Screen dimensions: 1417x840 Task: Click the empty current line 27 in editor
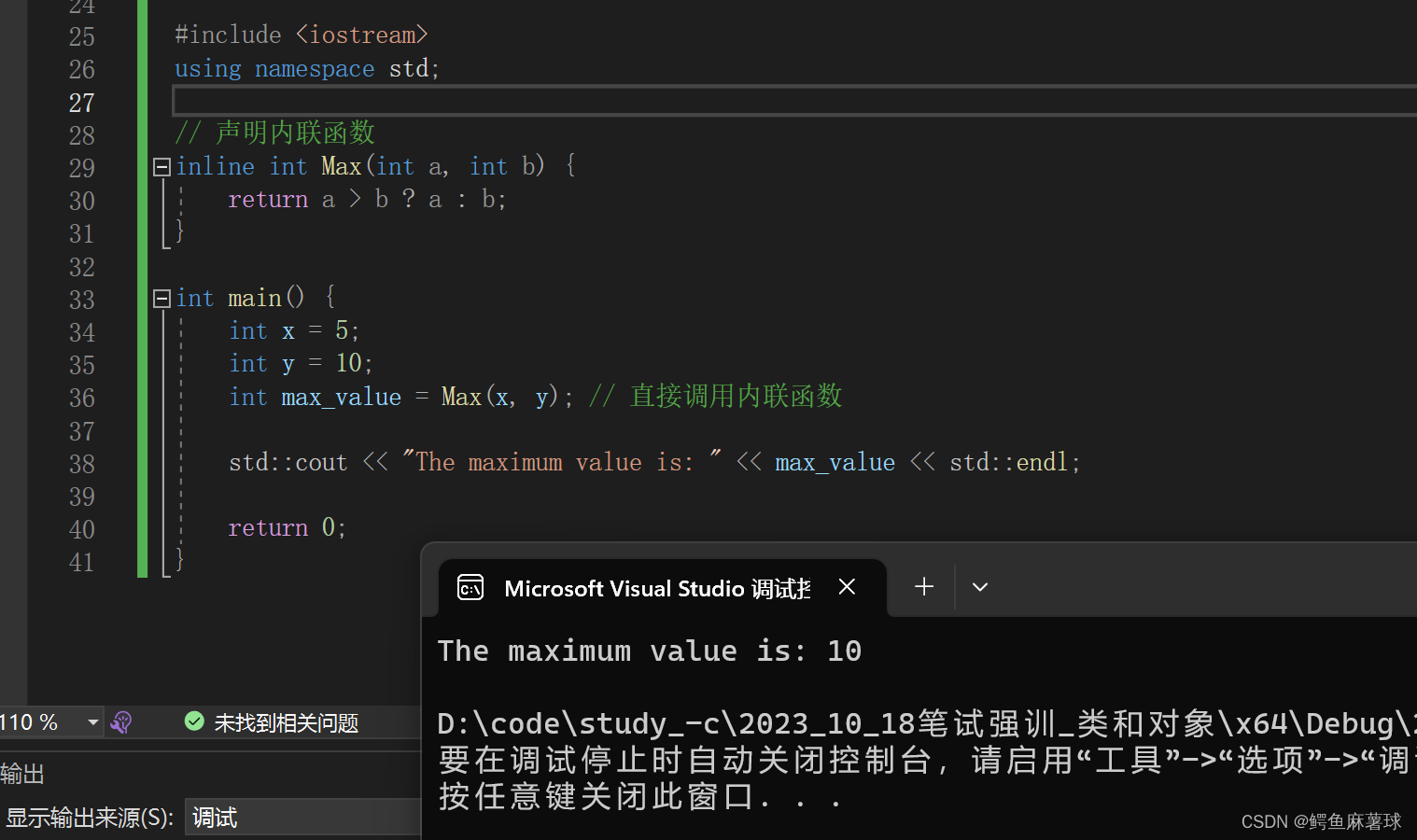(x=794, y=101)
